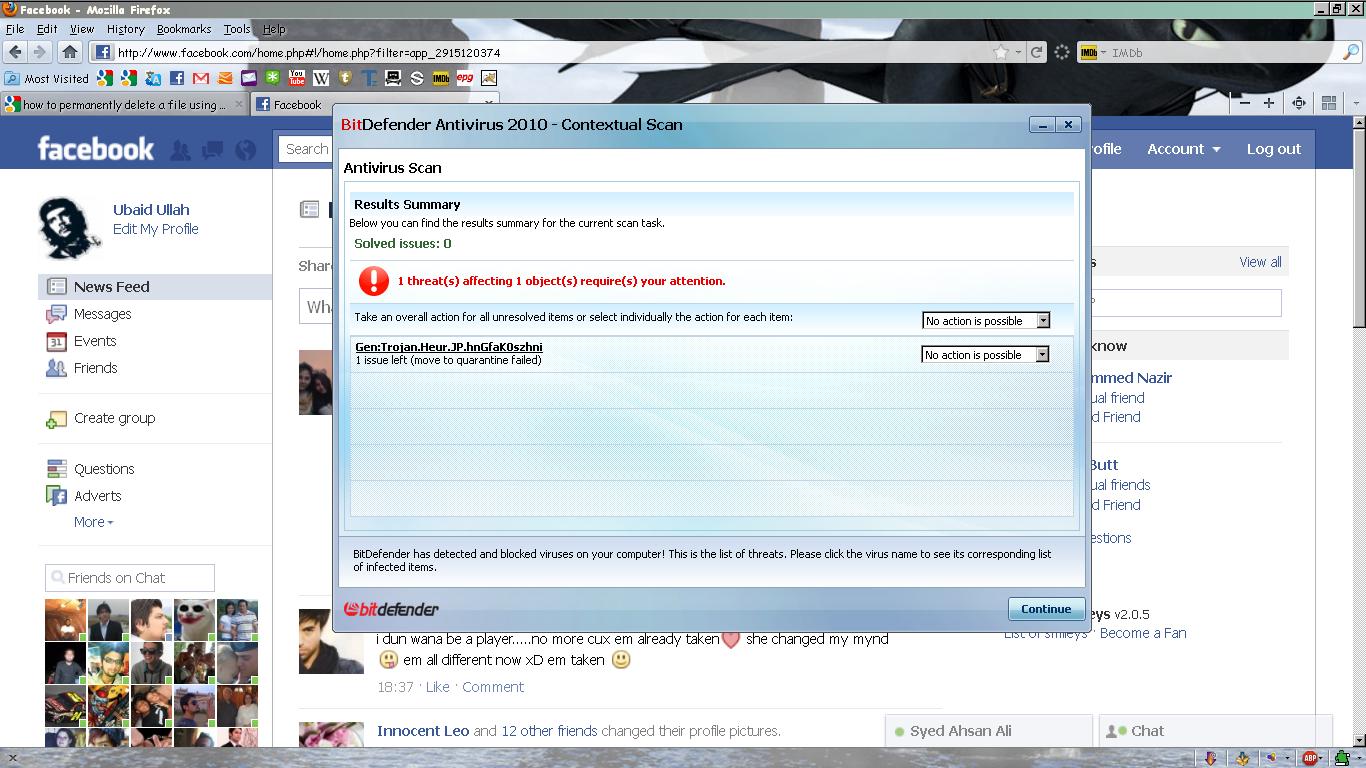Open the Facebook bookmark icon in bookmarks toolbar
Screen dimensions: 1366x768
tap(177, 78)
